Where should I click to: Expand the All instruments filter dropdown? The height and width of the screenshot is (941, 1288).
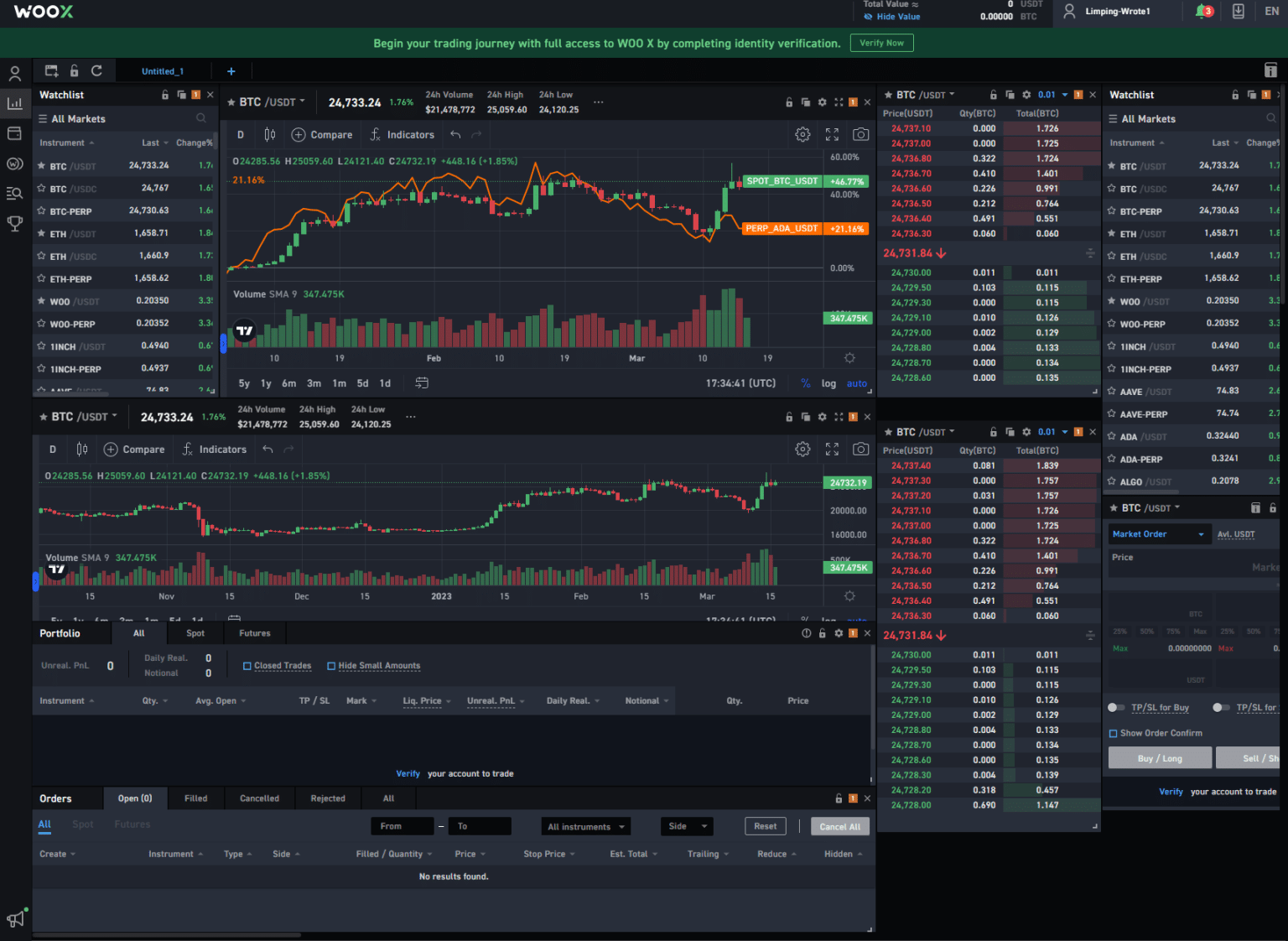[586, 827]
